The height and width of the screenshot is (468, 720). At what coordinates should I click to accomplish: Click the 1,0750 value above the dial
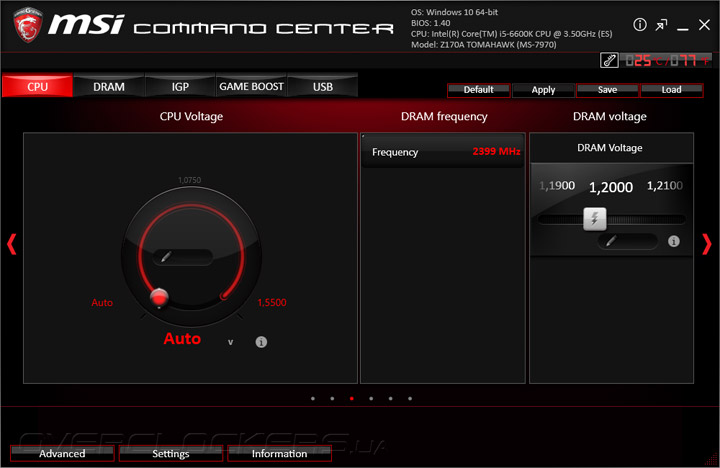[x=190, y=180]
